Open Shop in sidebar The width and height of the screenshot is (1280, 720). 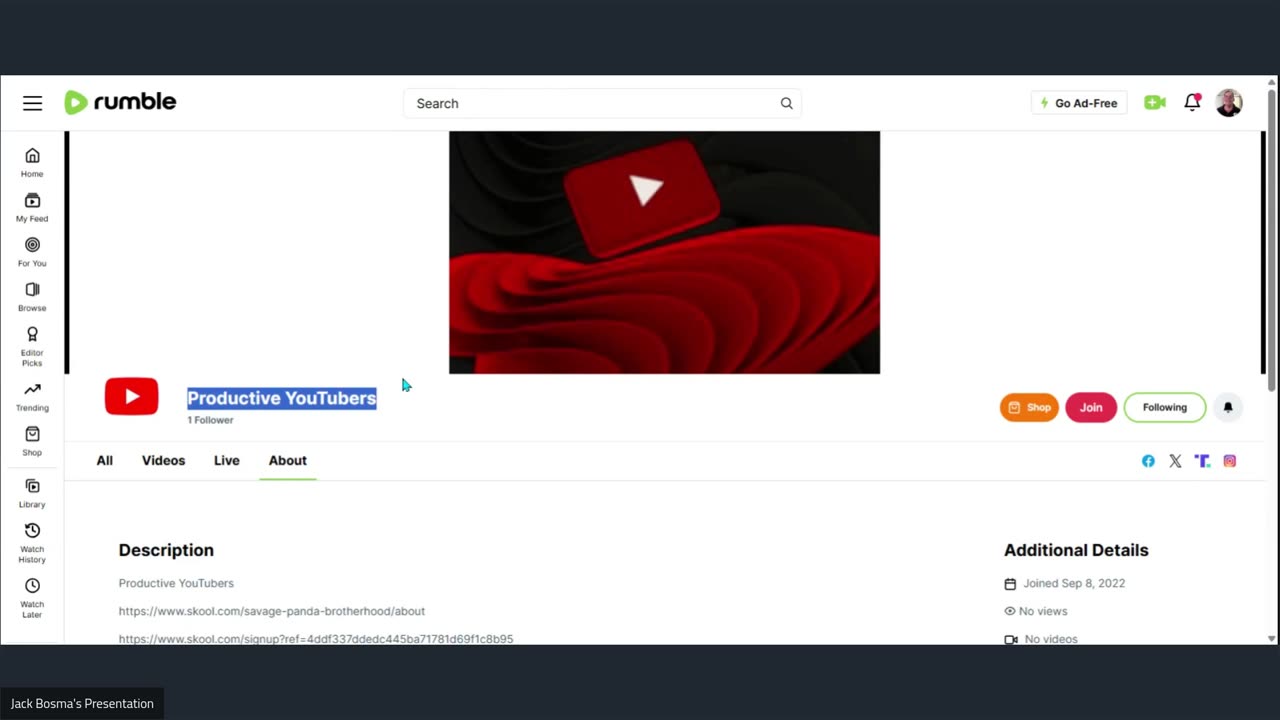(32, 441)
